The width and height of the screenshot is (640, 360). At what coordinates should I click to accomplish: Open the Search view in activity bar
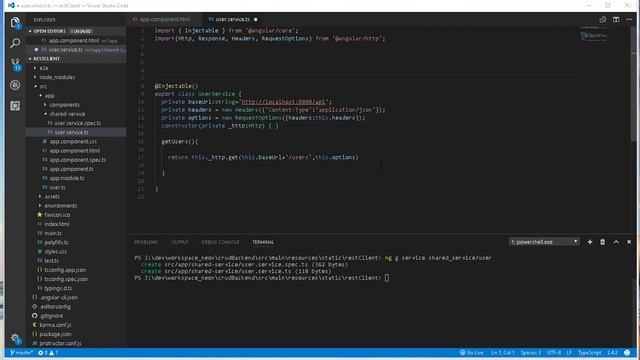(x=15, y=43)
